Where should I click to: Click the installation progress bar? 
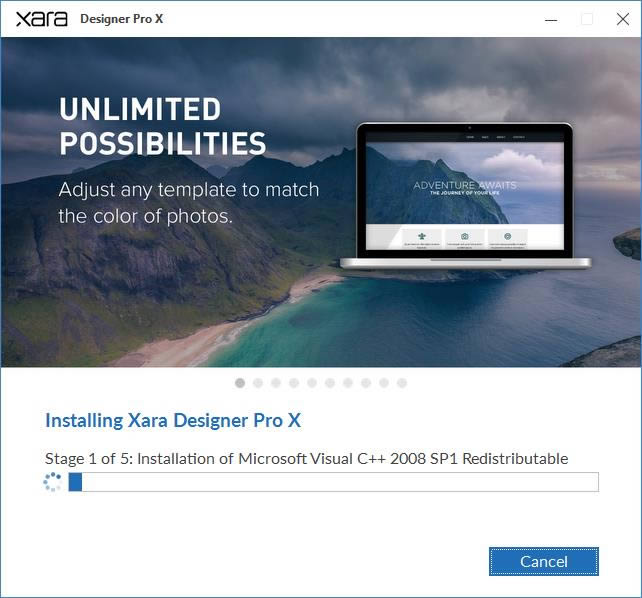(x=333, y=482)
